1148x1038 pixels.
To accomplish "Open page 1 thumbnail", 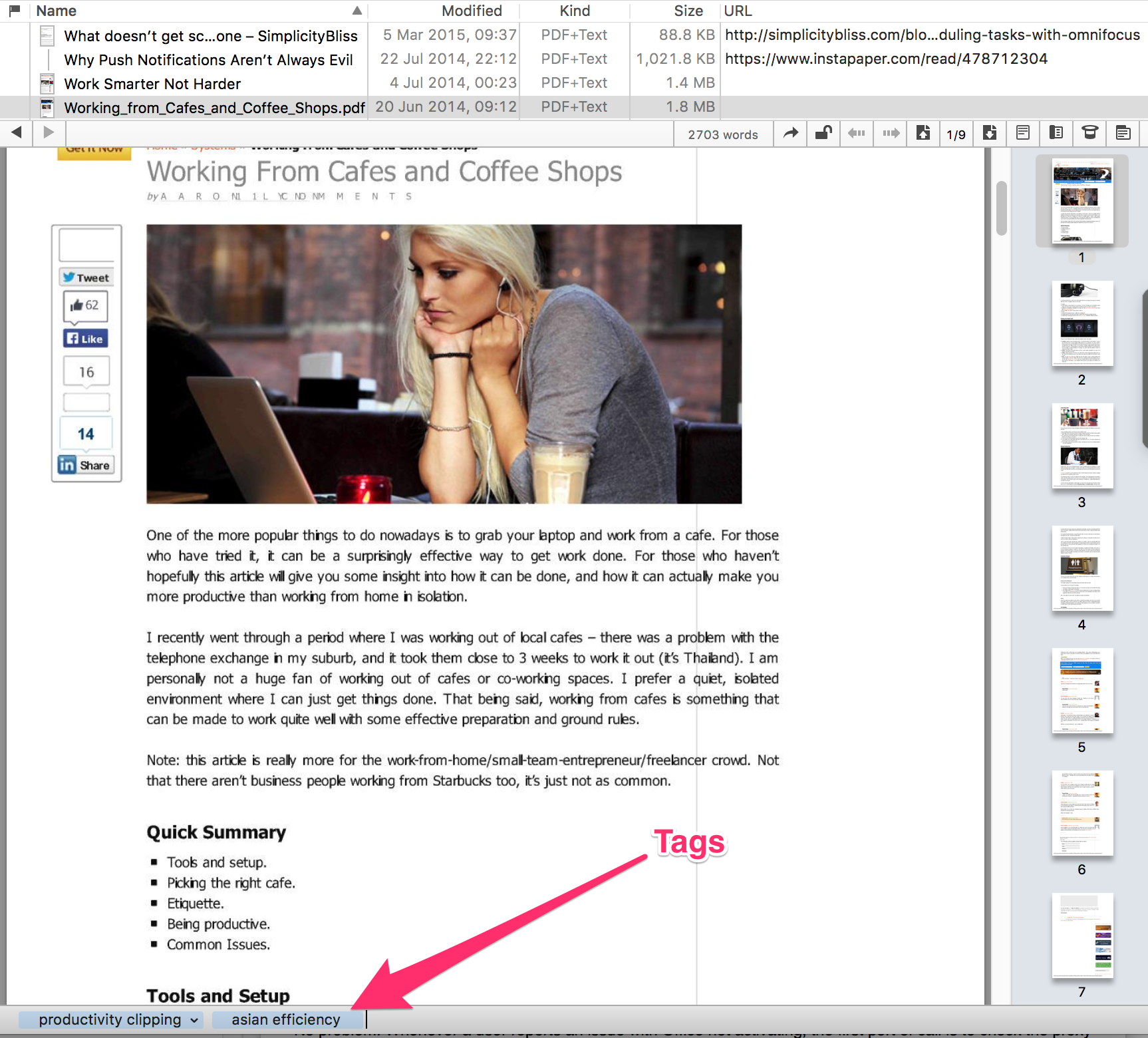I will pos(1082,201).
